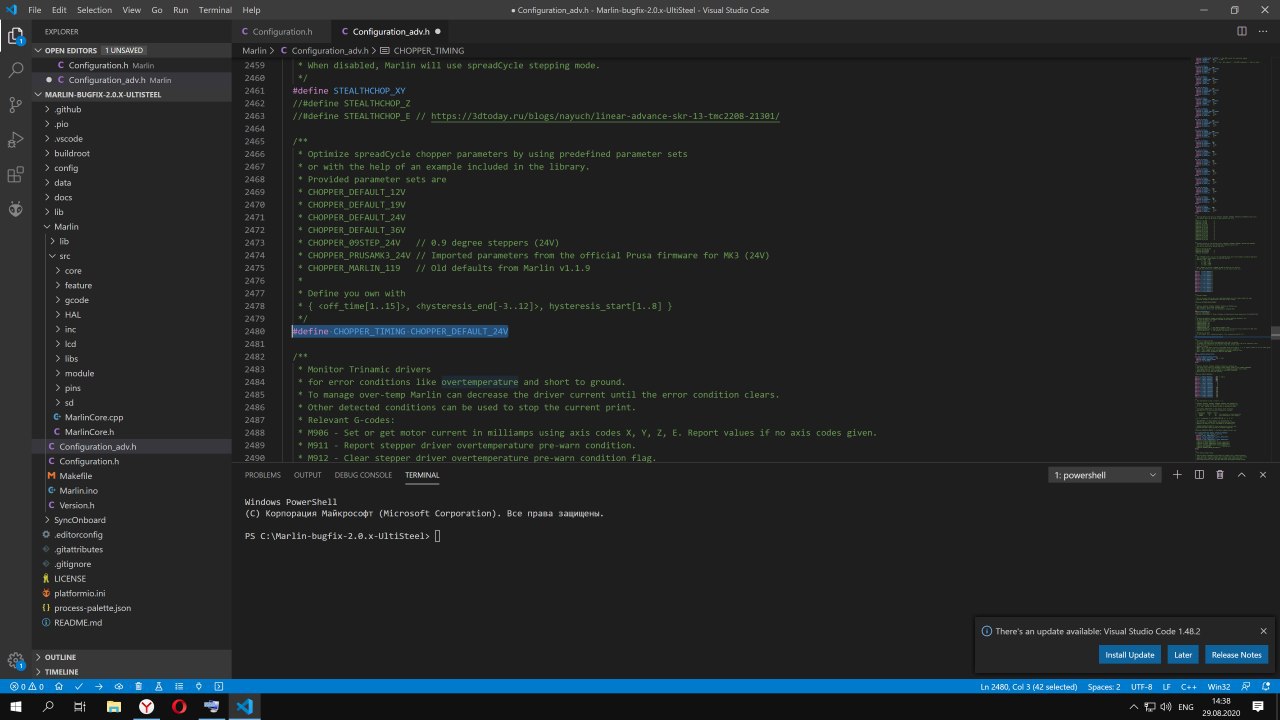Show errors and warnings count in status bar
Viewport: 1280px width, 720px height.
[27, 687]
